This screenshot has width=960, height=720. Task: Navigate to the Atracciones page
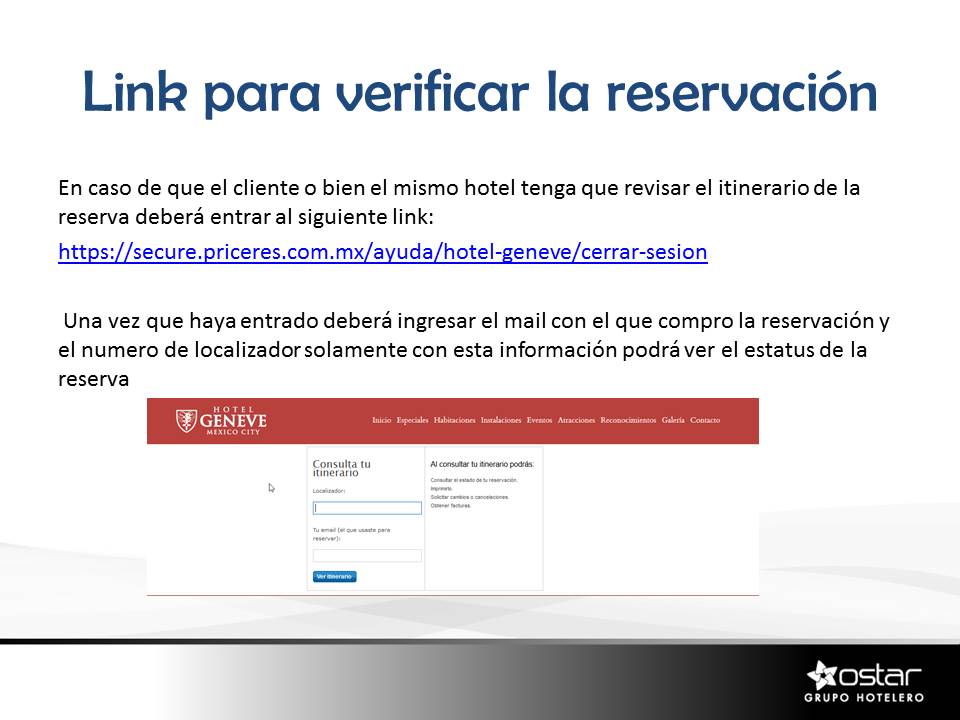click(576, 420)
